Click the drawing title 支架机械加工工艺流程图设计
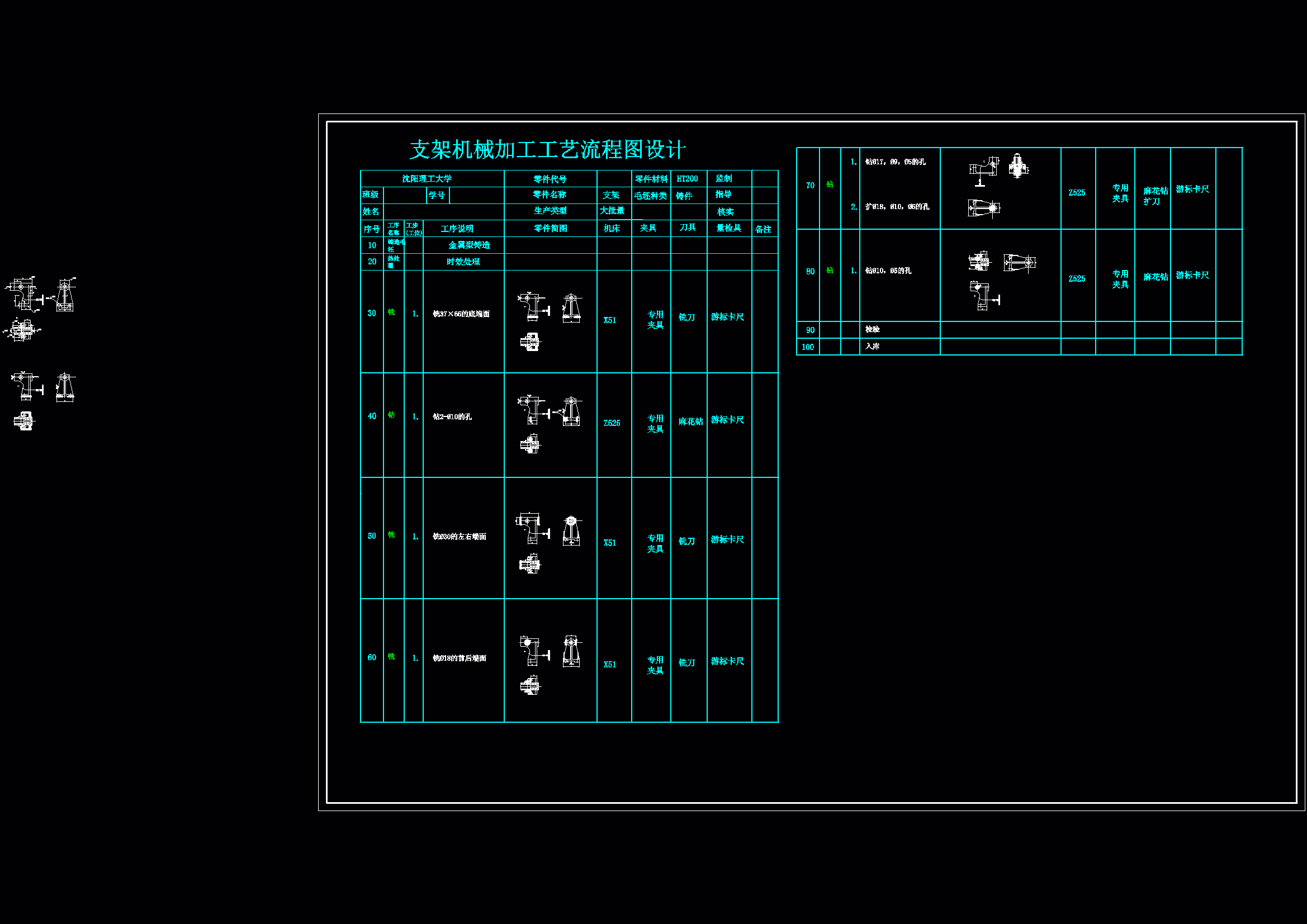The height and width of the screenshot is (924, 1307). point(547,150)
